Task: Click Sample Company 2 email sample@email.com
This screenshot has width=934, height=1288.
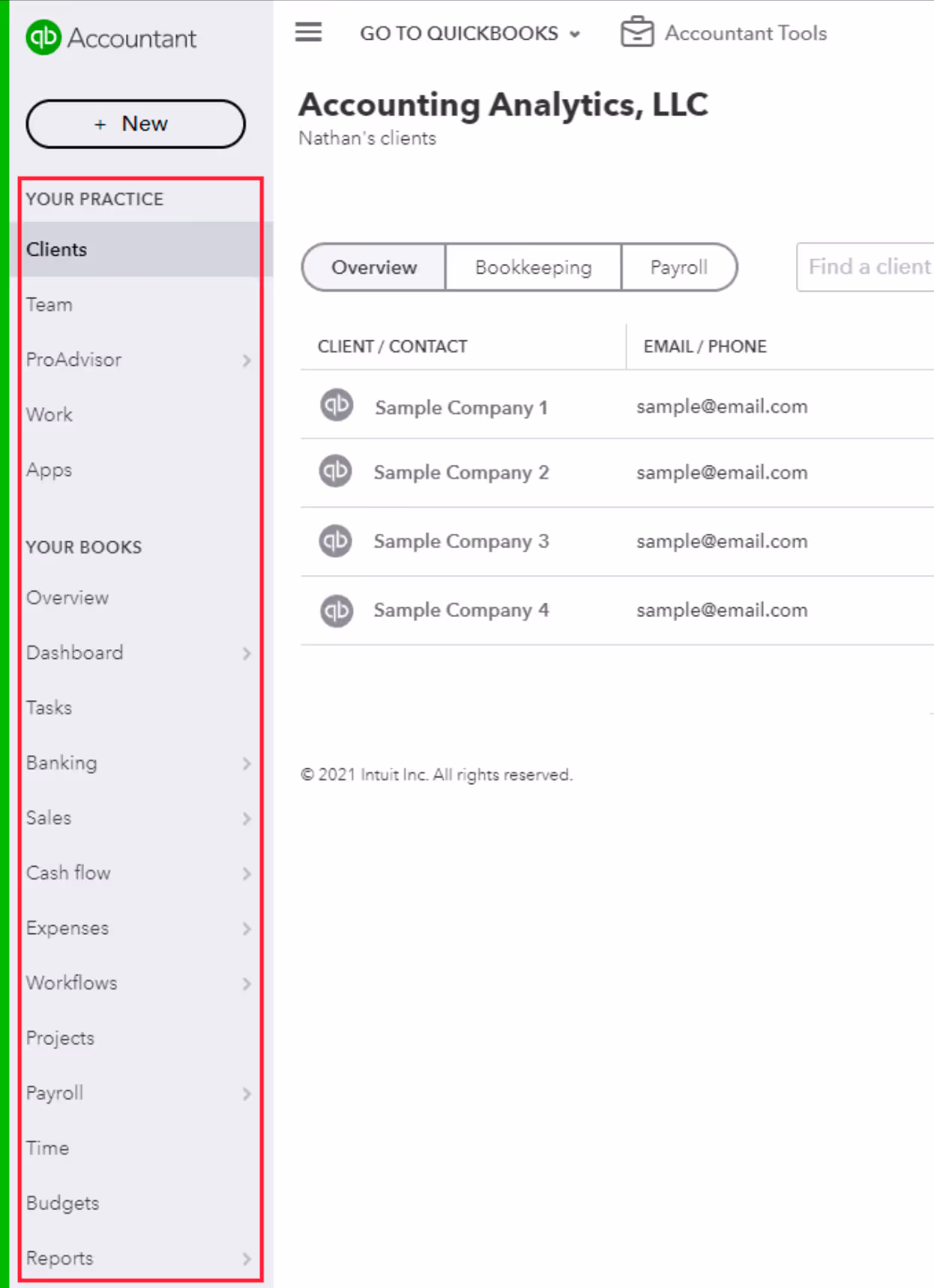Action: [722, 472]
